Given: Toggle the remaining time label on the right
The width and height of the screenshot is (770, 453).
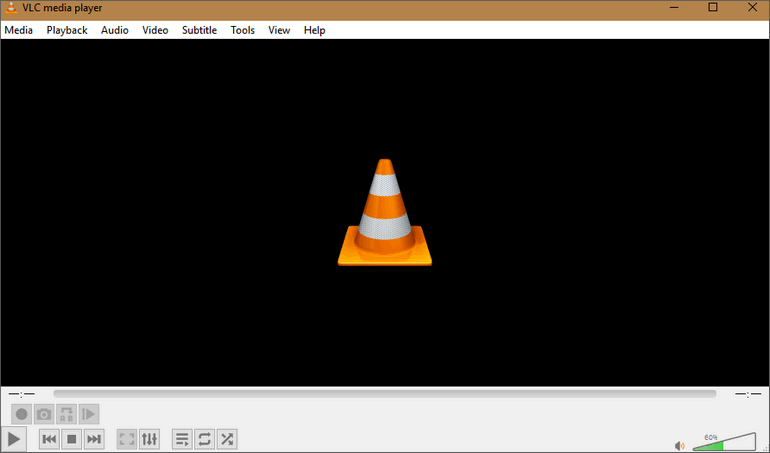Looking at the screenshot, I should coord(748,394).
